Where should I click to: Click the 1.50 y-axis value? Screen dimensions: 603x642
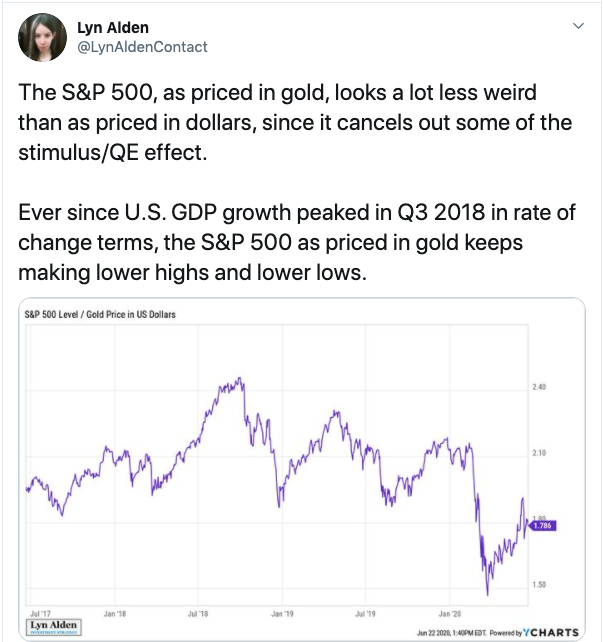point(538,584)
